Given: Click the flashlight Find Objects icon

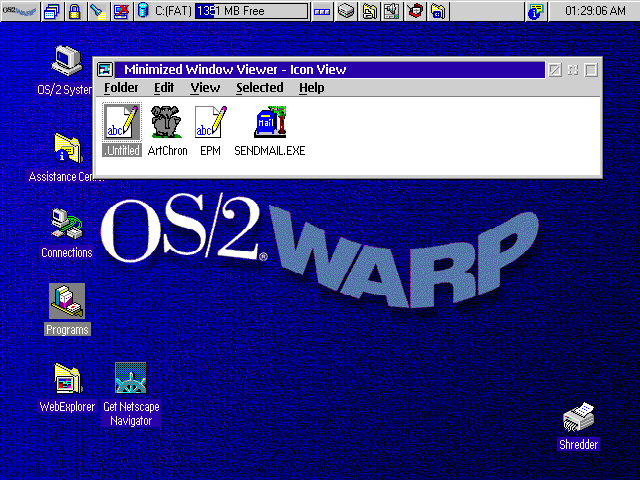Looking at the screenshot, I should (x=98, y=11).
